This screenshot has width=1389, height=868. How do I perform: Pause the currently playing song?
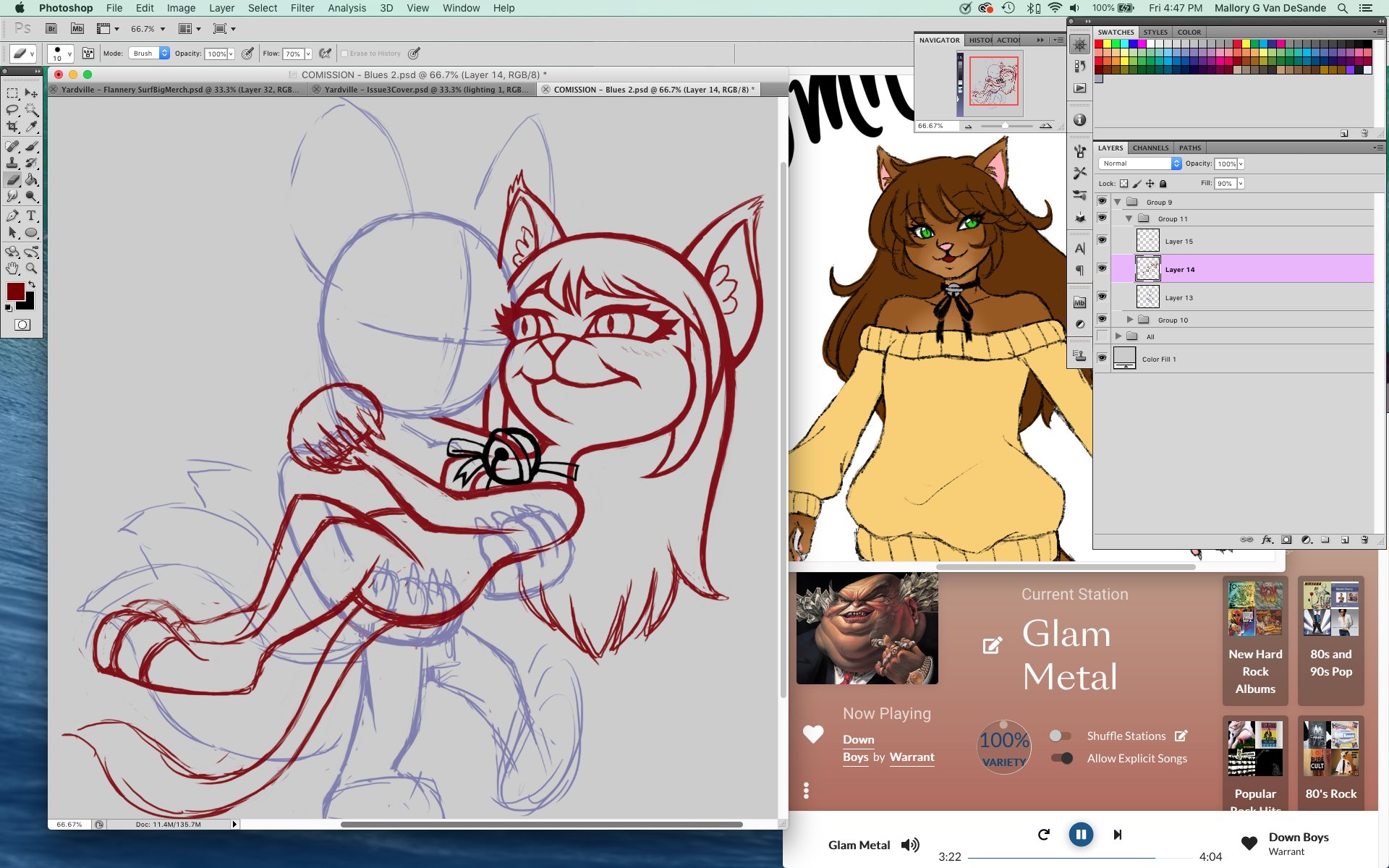1080,835
